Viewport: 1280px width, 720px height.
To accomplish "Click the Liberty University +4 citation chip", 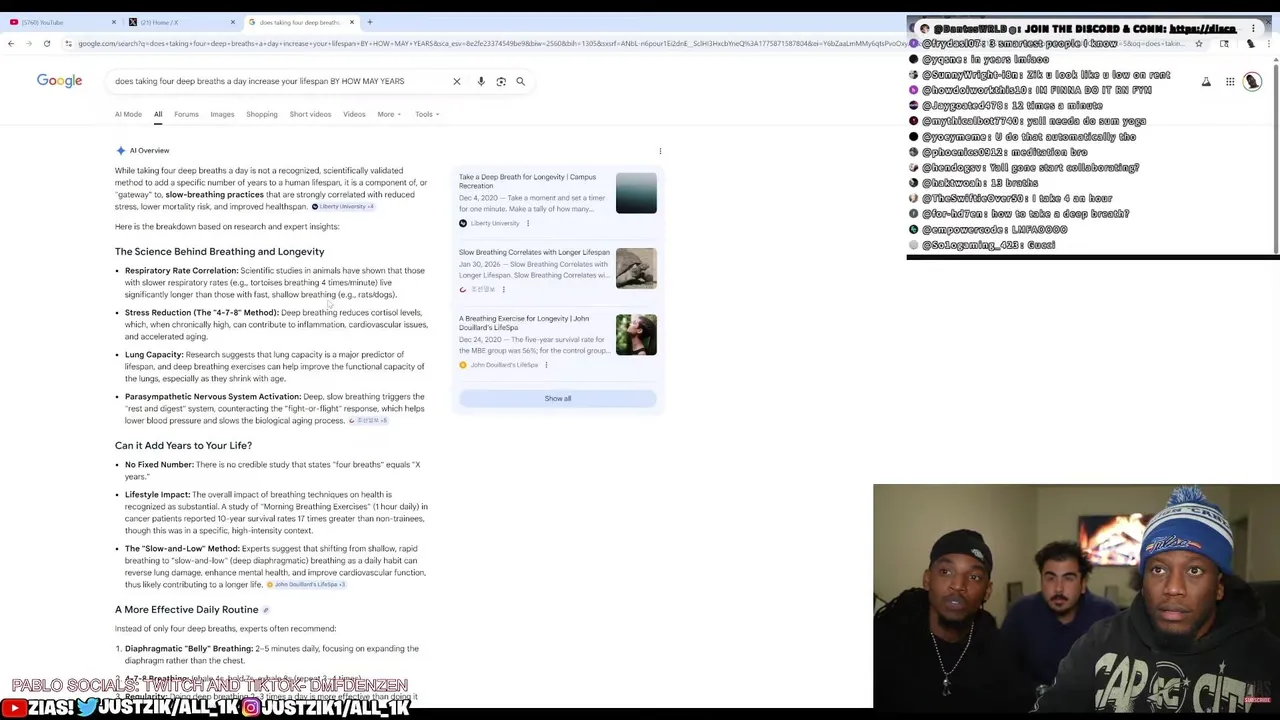I will click(x=343, y=207).
